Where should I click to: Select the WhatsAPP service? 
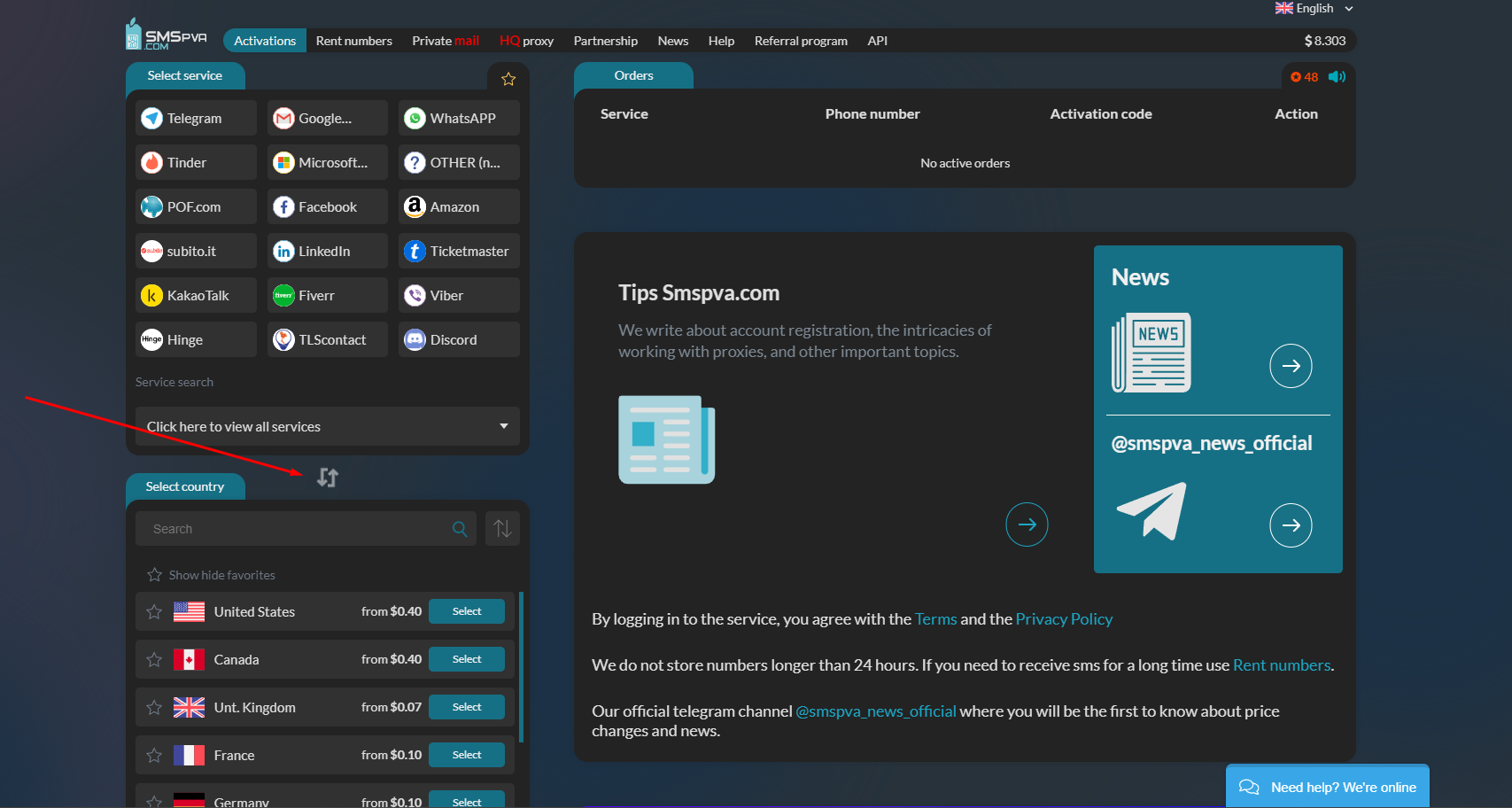point(459,118)
